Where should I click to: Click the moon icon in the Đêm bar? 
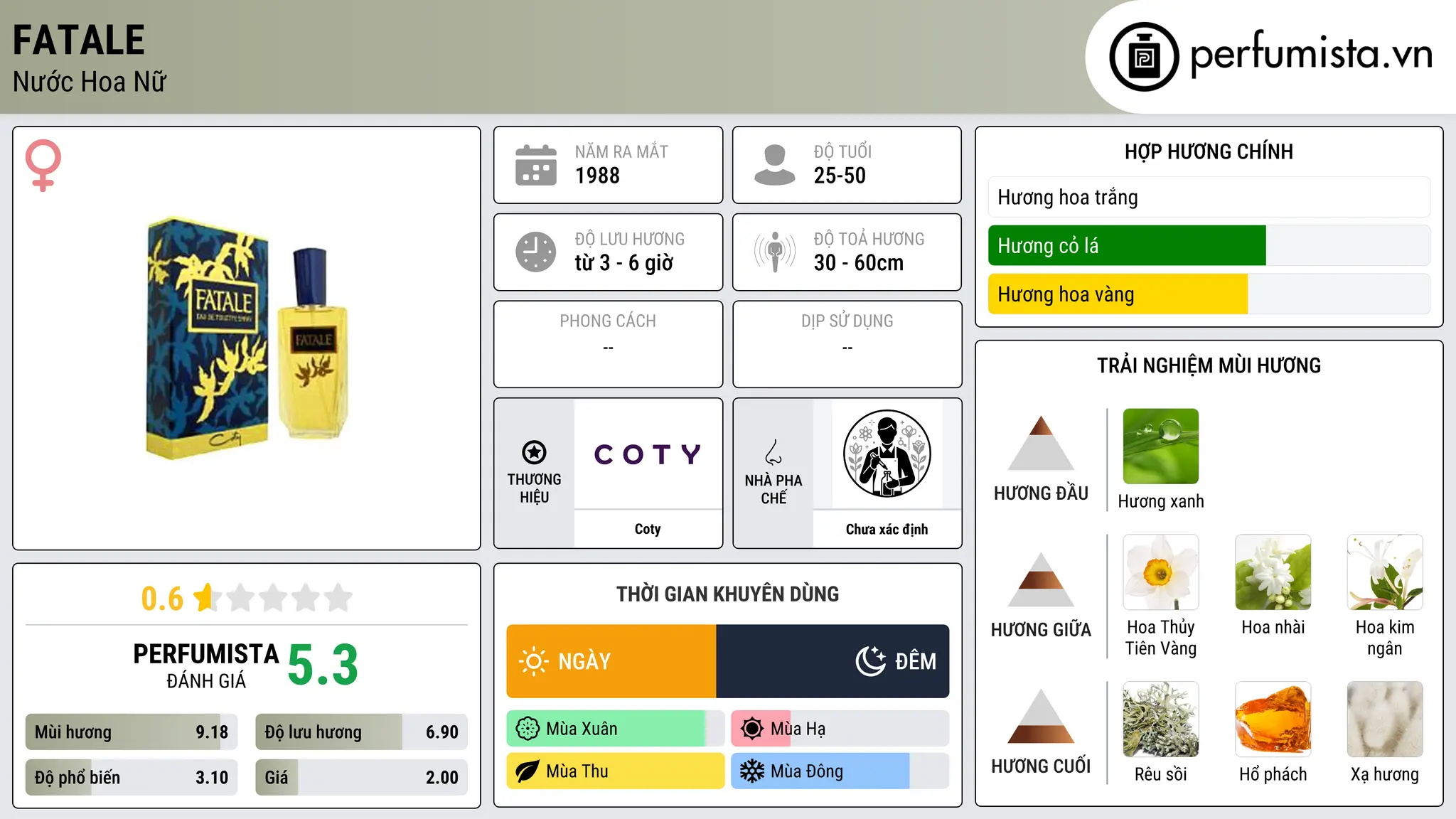coord(870,661)
